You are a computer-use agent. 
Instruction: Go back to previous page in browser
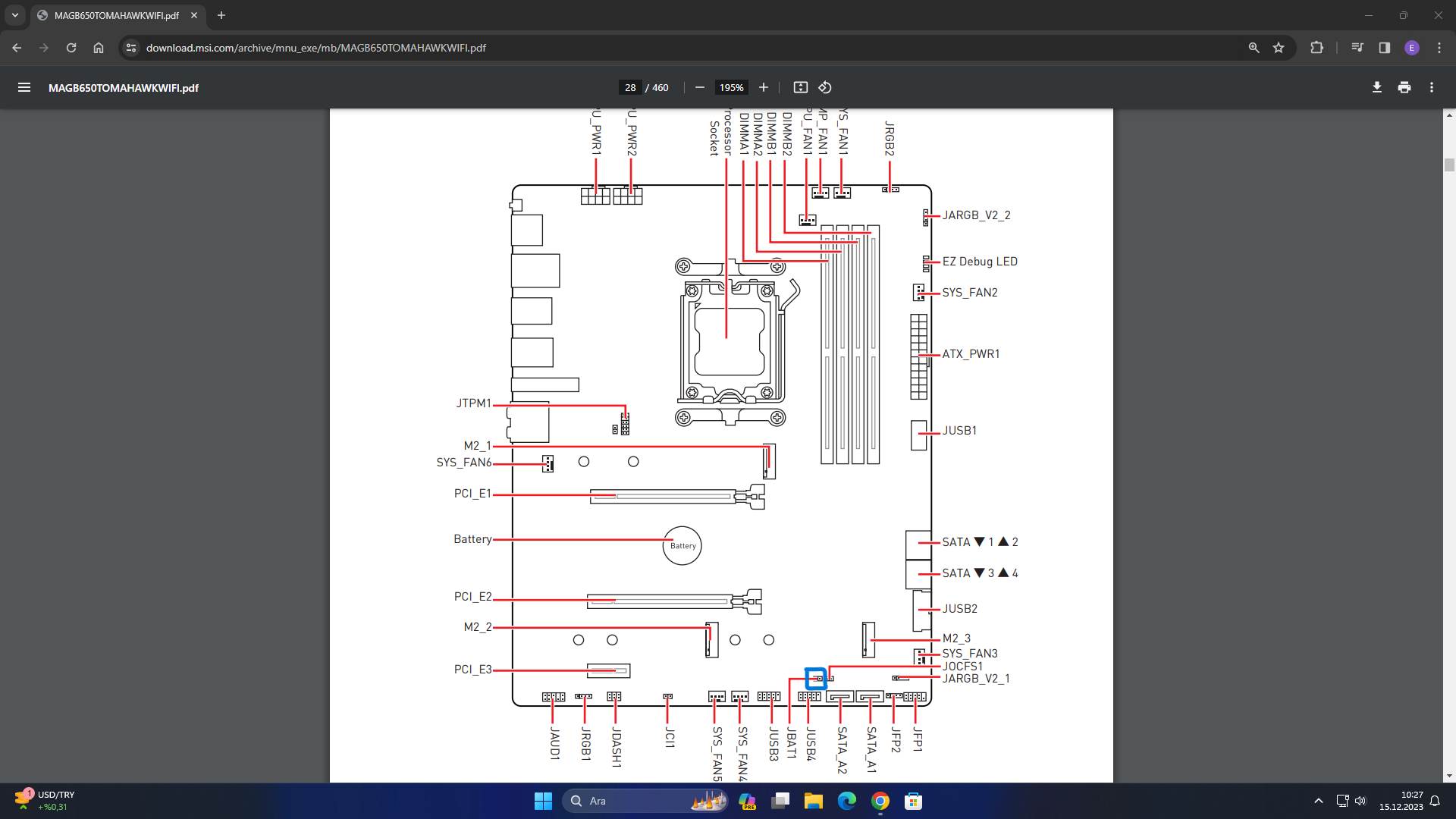17,48
